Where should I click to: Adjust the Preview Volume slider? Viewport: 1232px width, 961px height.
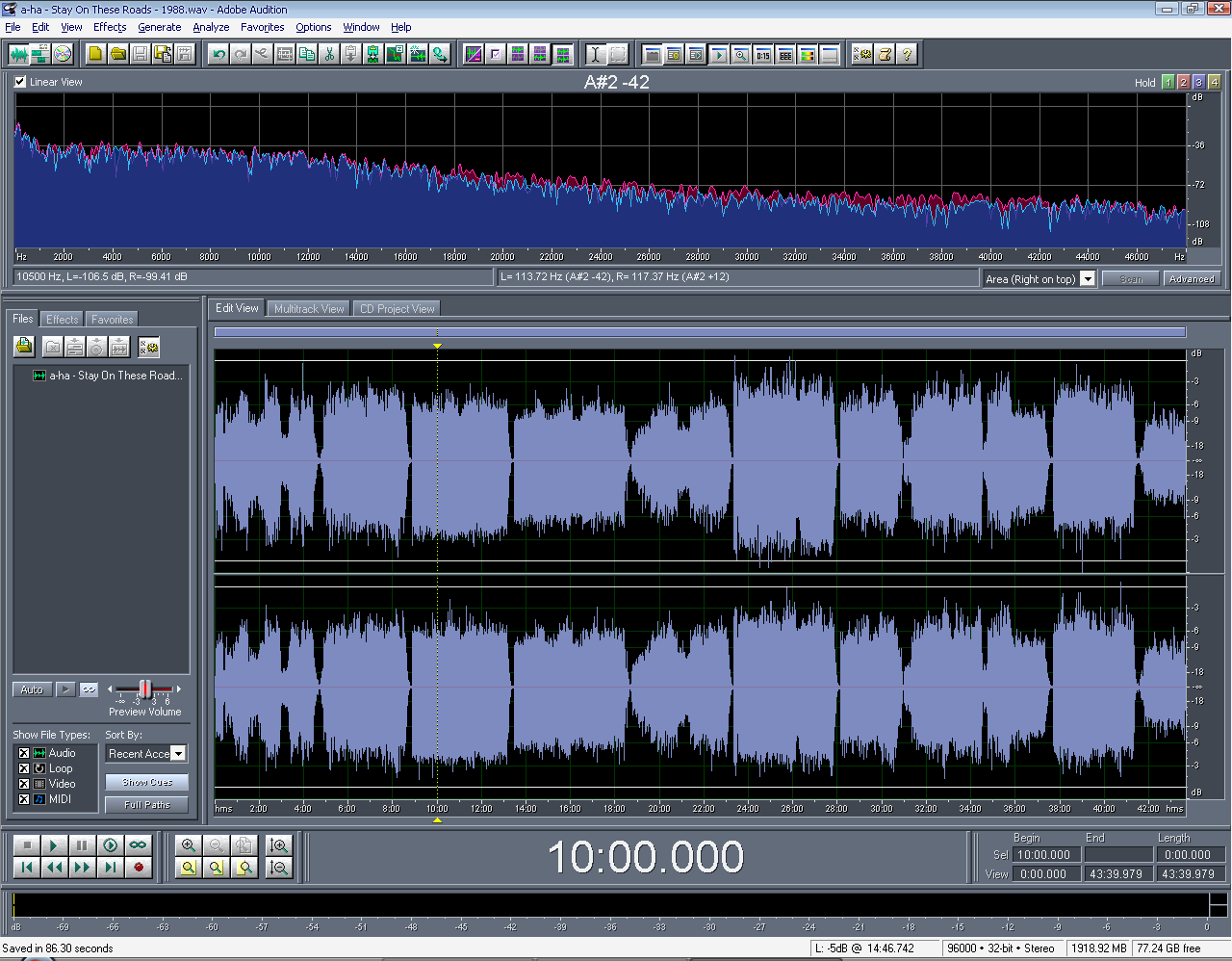144,688
